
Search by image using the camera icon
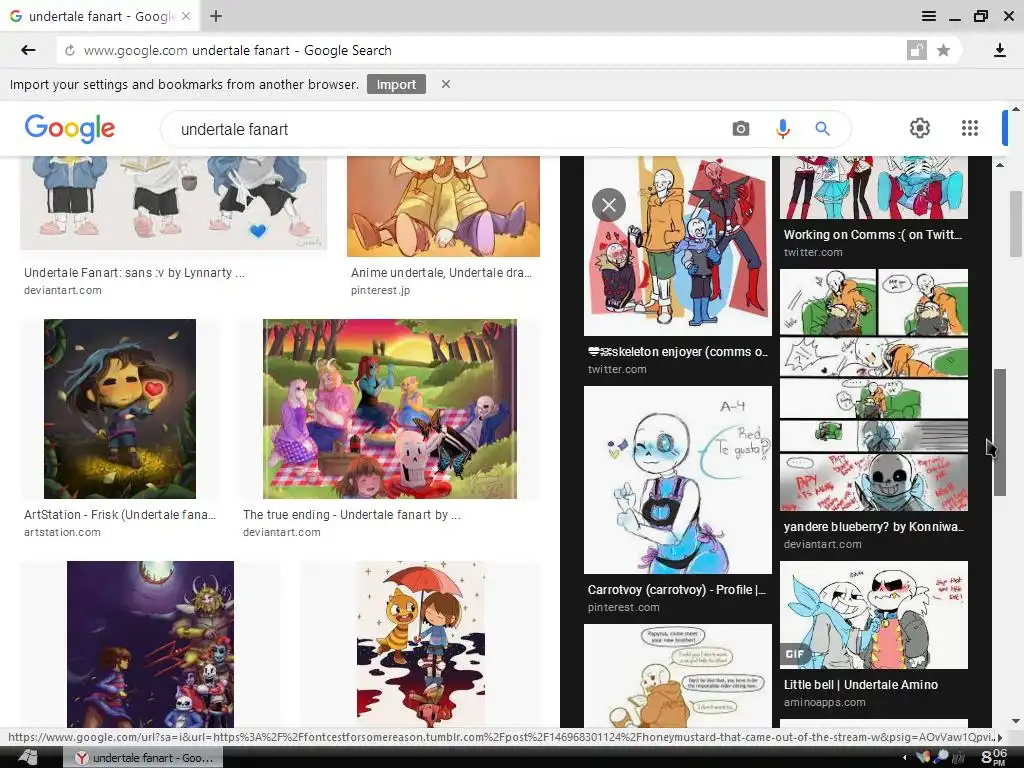click(741, 129)
